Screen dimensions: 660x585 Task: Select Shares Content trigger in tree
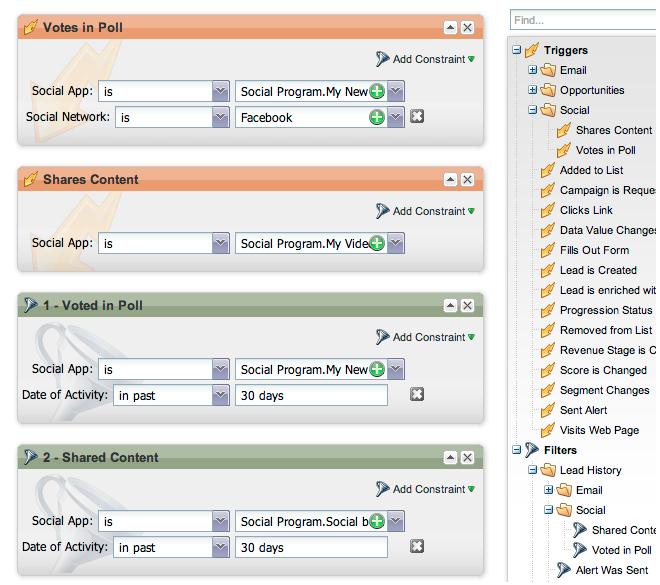coord(613,130)
